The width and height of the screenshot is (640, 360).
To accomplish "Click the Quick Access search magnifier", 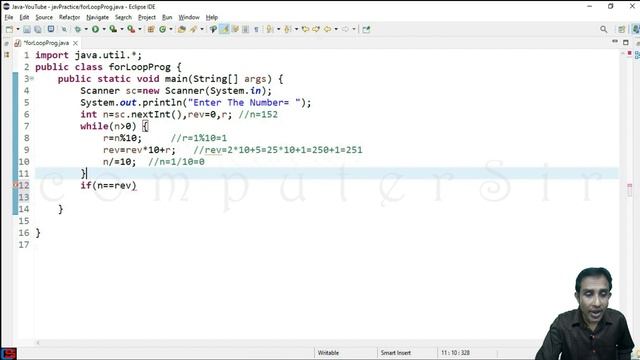I will (604, 29).
